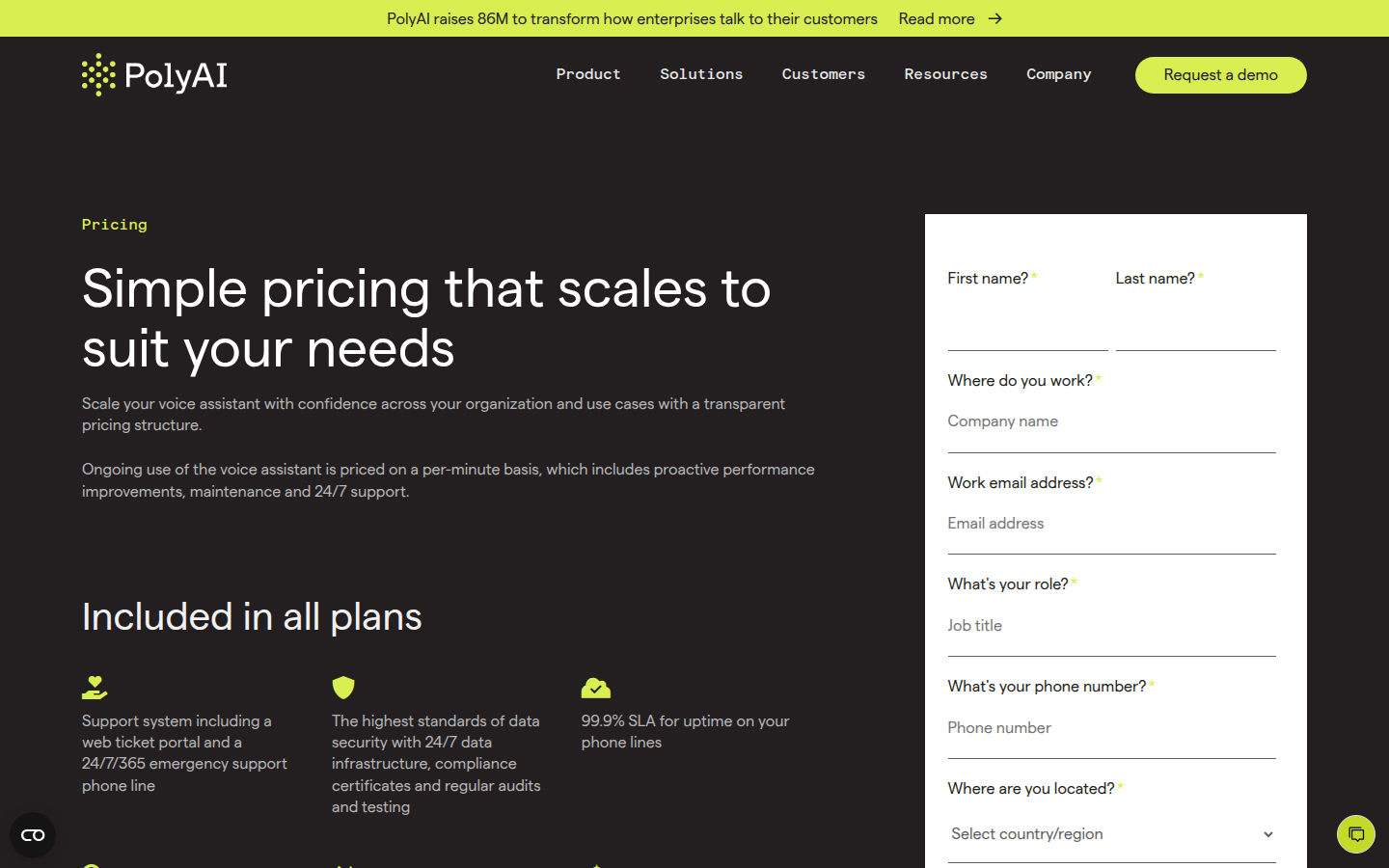Open the Customers menu

(823, 74)
